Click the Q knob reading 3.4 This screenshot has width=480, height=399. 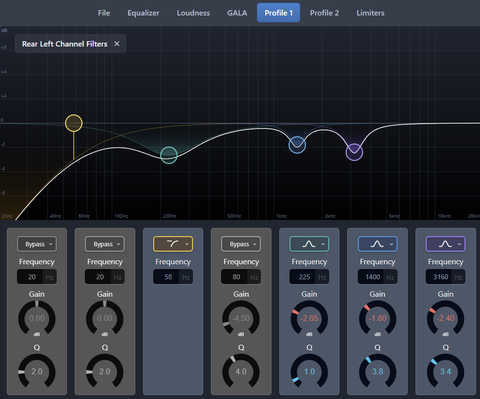(x=445, y=372)
